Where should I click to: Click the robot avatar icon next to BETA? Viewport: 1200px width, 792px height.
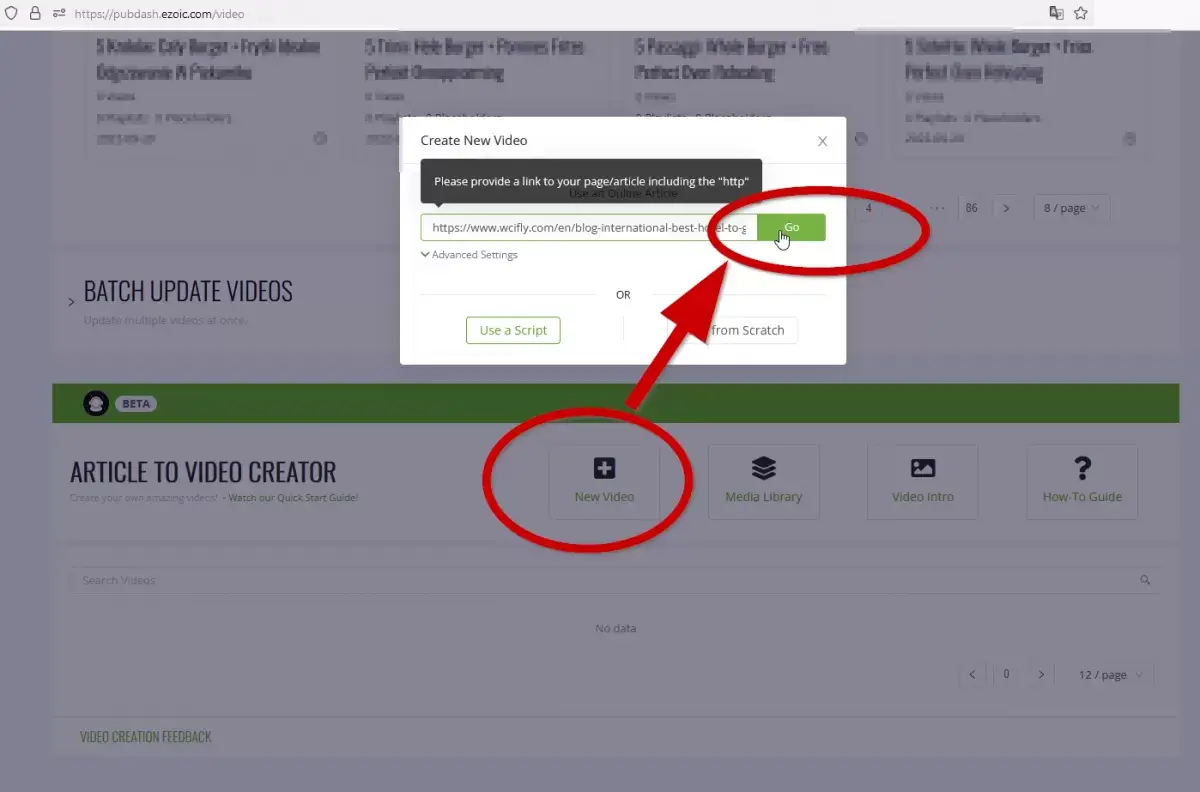tap(96, 404)
